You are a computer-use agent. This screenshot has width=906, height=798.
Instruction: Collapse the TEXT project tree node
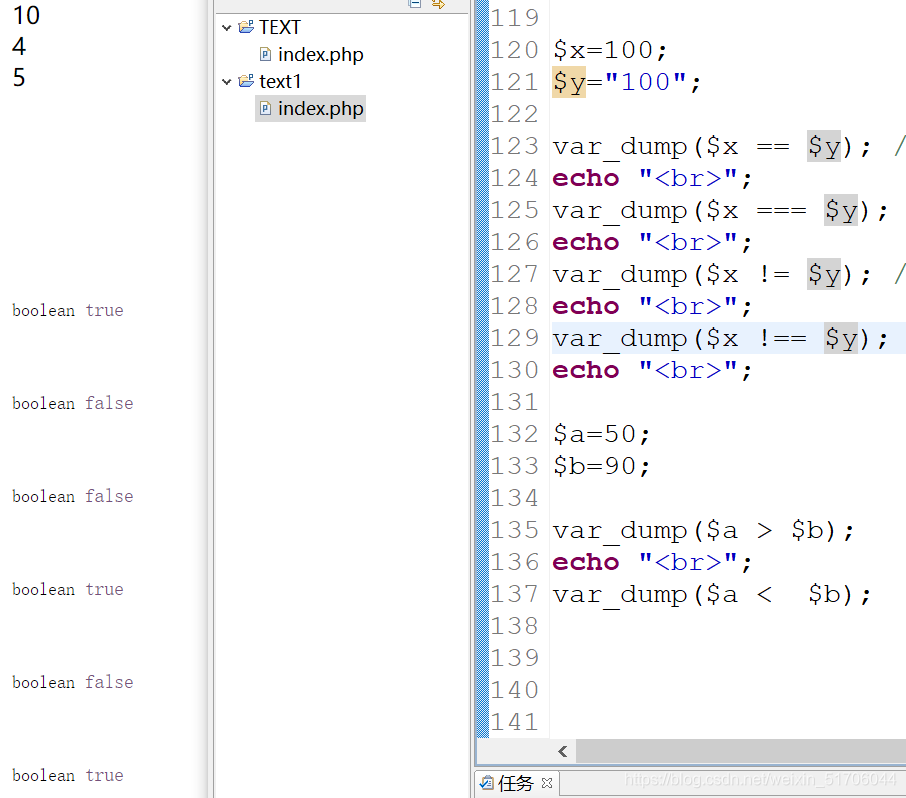tap(226, 27)
